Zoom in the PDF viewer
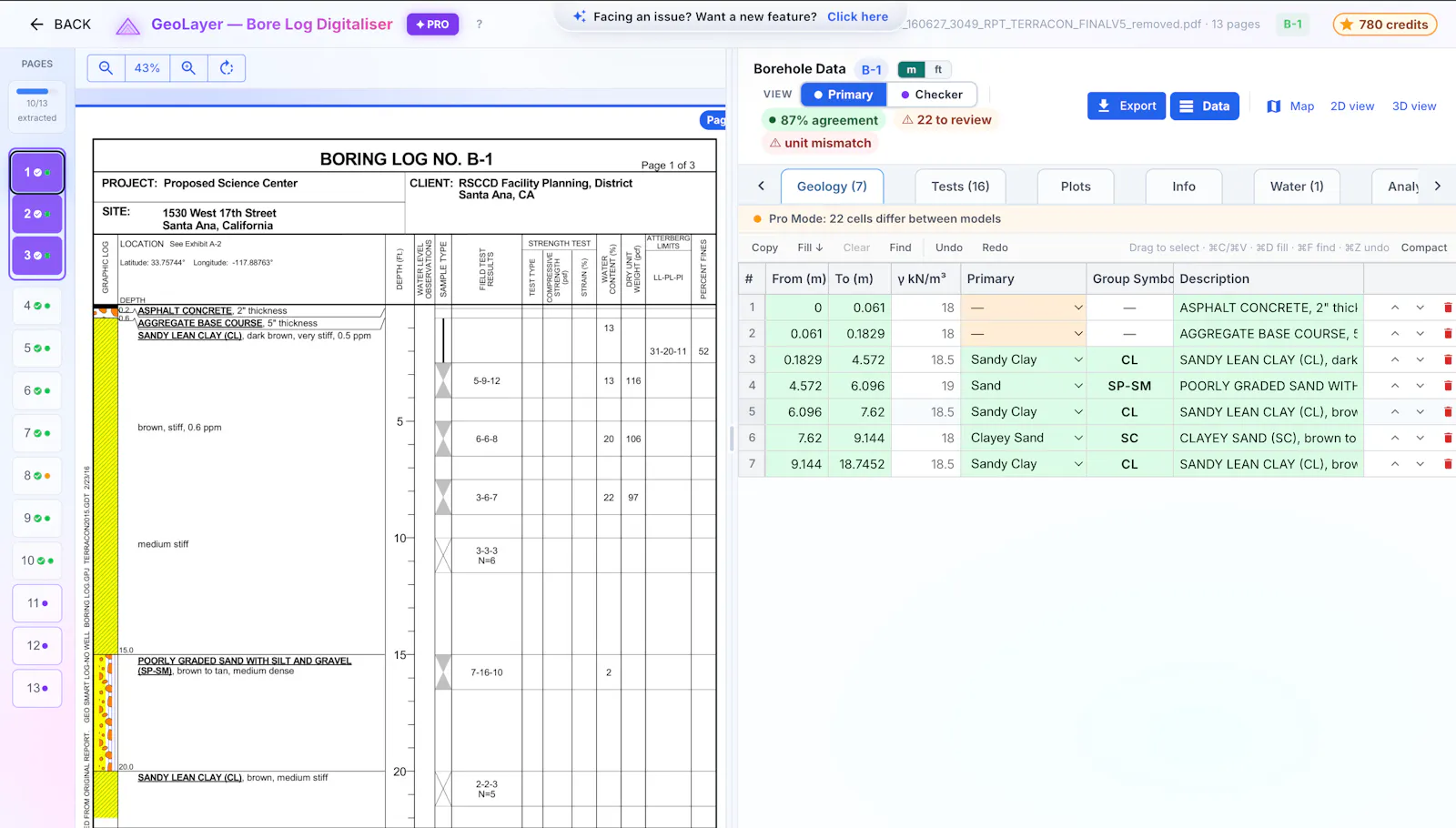The width and height of the screenshot is (1456, 828). (188, 68)
